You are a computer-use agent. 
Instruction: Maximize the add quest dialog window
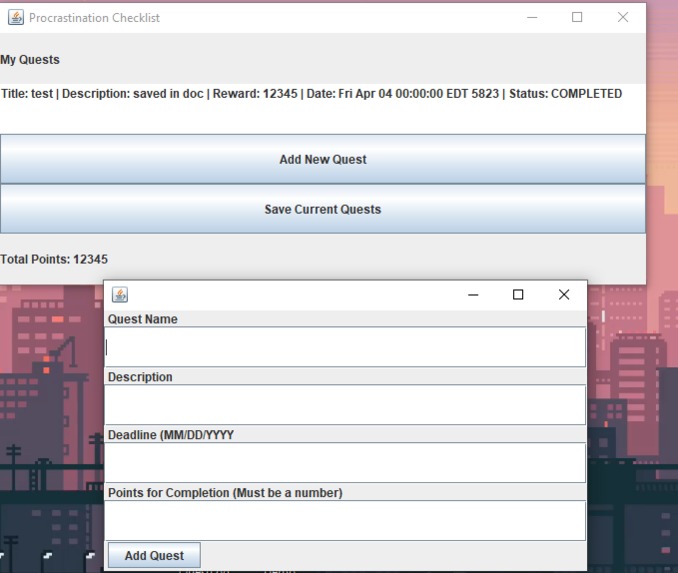tap(518, 295)
